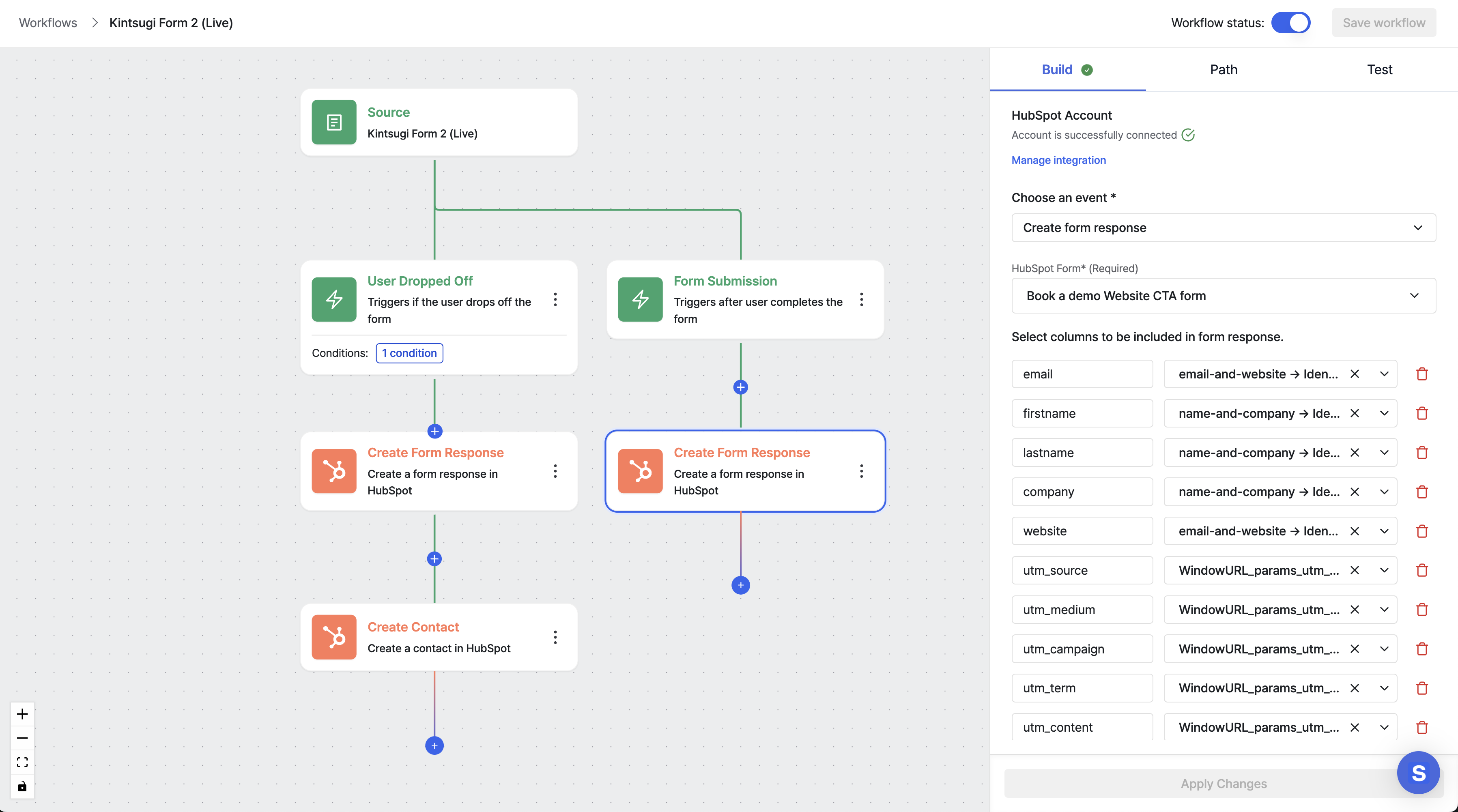Fit workflow to view
Screen dimensions: 1458x812
[x=22, y=762]
